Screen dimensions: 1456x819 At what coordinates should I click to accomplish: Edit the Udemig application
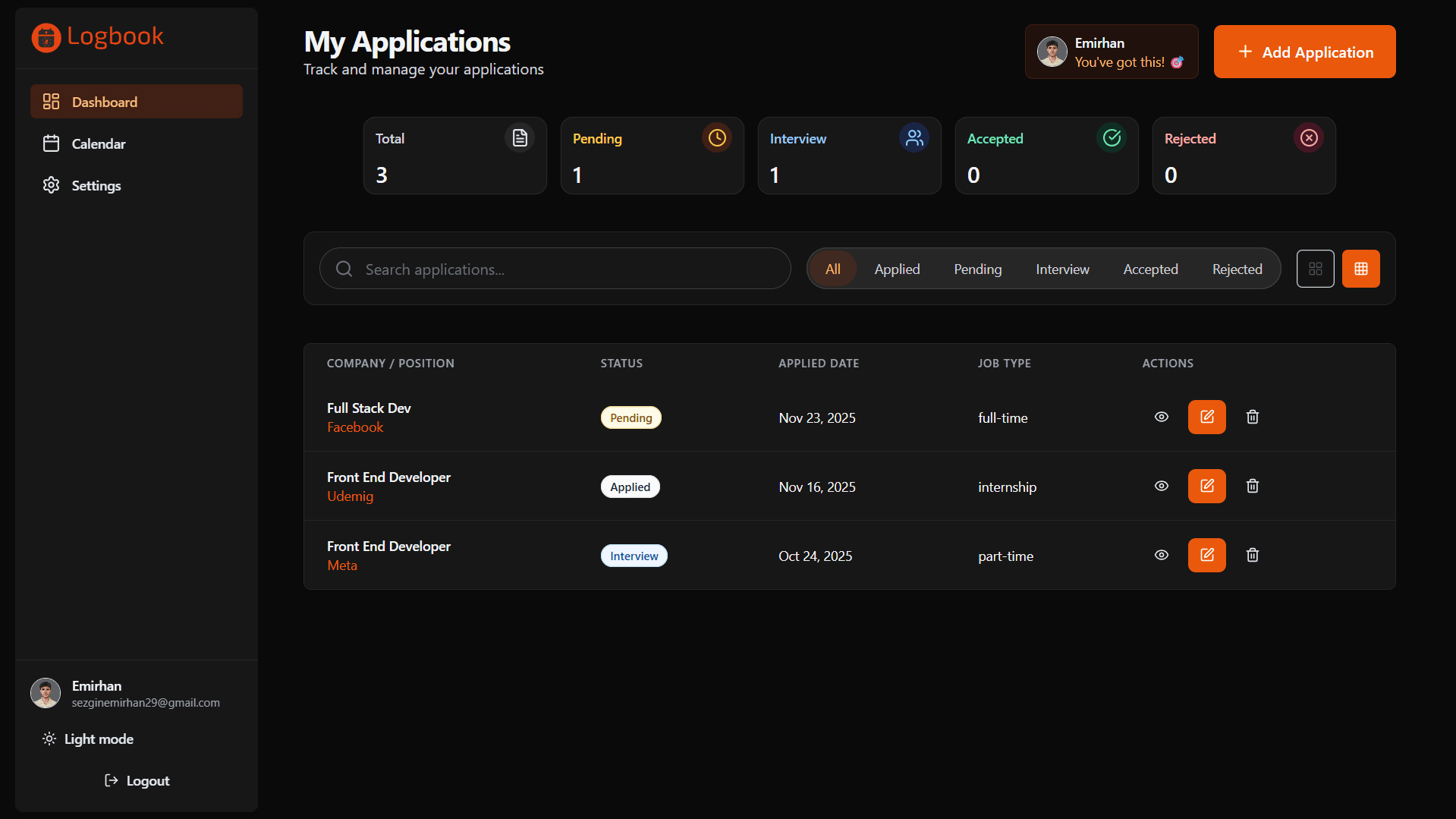1206,486
